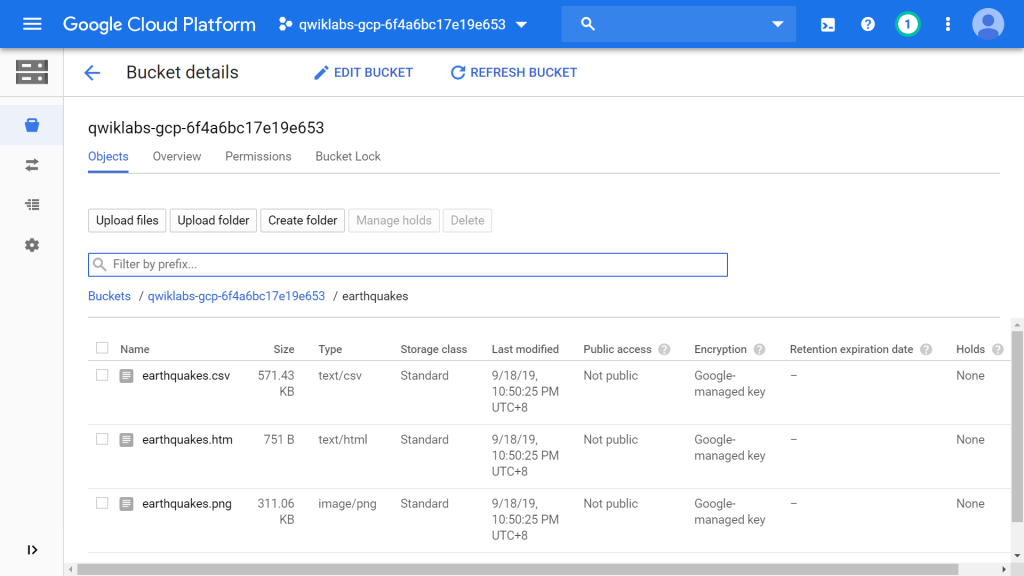Click the user account avatar

pos(988,24)
